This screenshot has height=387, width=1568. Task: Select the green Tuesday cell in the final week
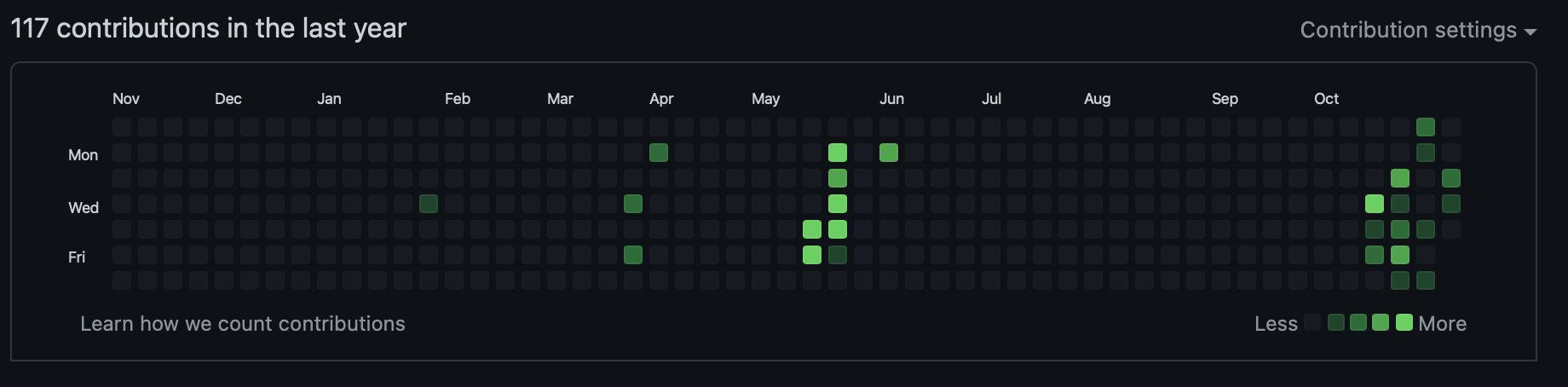[1451, 178]
